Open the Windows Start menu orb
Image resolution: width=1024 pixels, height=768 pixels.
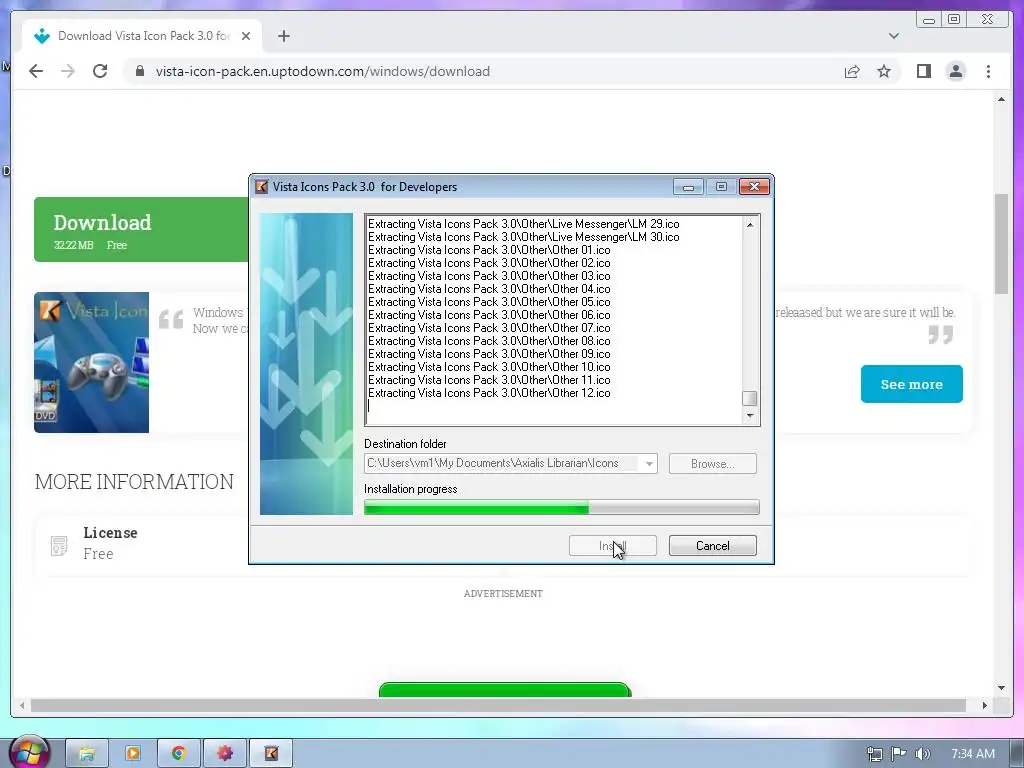click(29, 752)
